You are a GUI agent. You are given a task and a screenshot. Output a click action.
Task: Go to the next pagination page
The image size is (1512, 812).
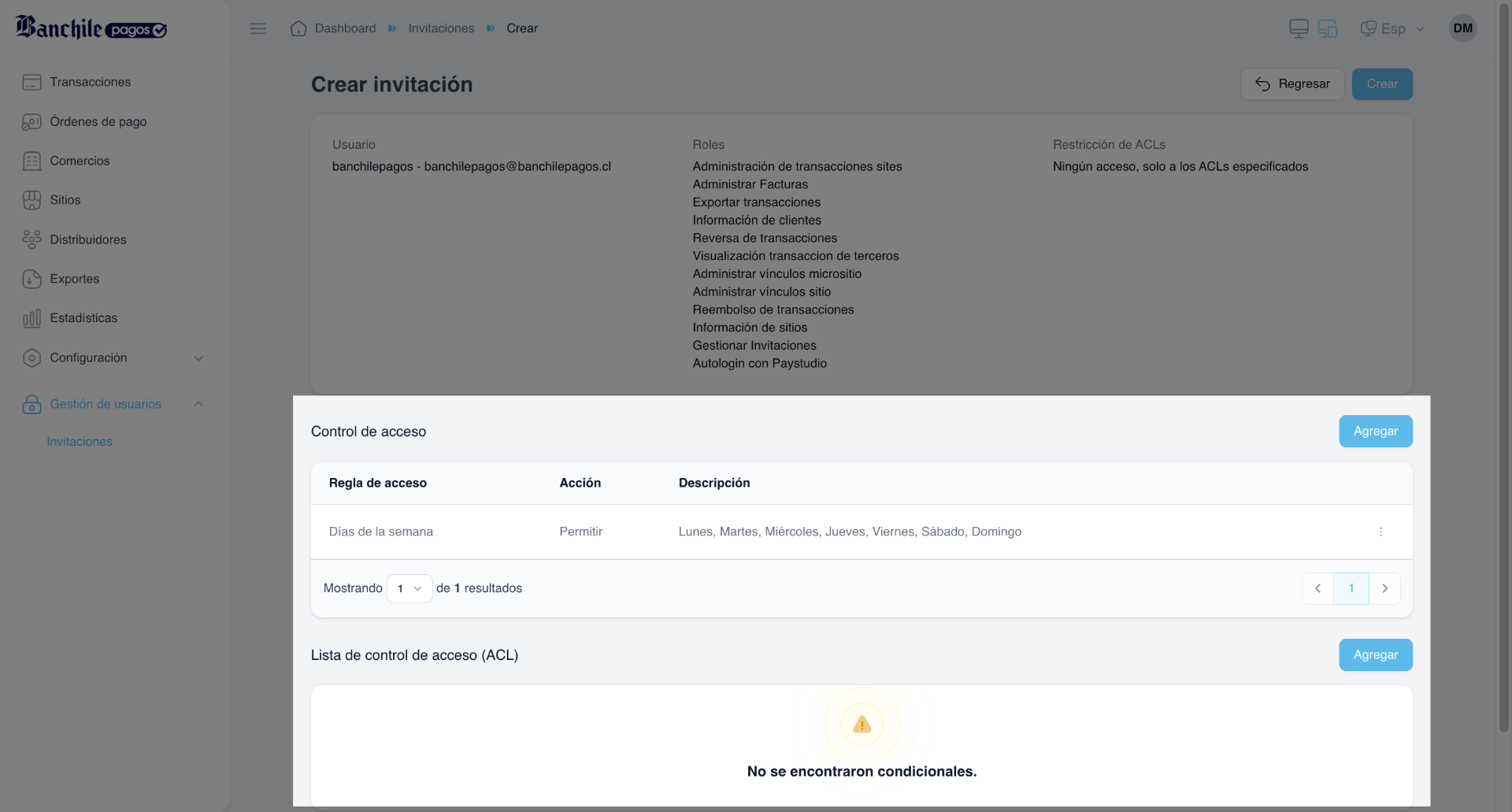(x=1385, y=588)
